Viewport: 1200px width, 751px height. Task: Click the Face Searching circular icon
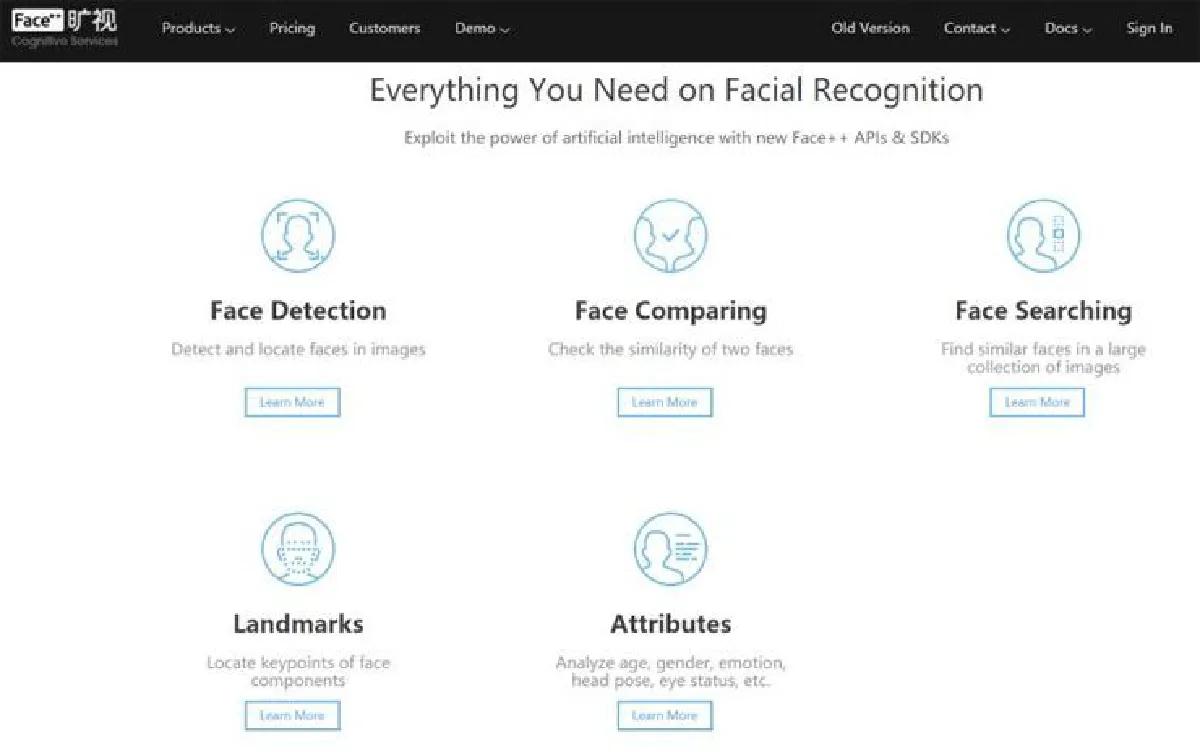[1043, 235]
